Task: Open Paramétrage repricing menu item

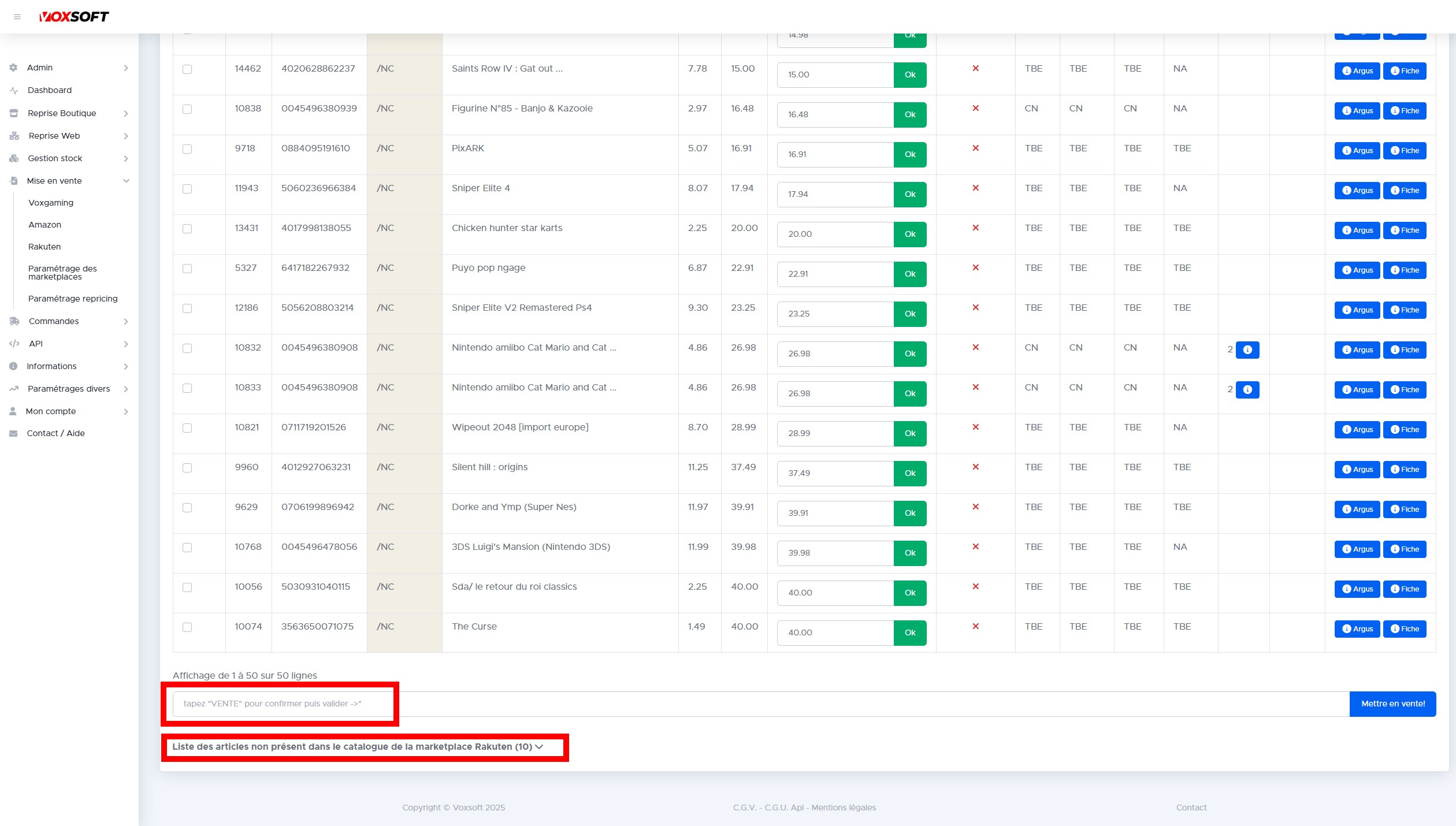Action: click(73, 299)
